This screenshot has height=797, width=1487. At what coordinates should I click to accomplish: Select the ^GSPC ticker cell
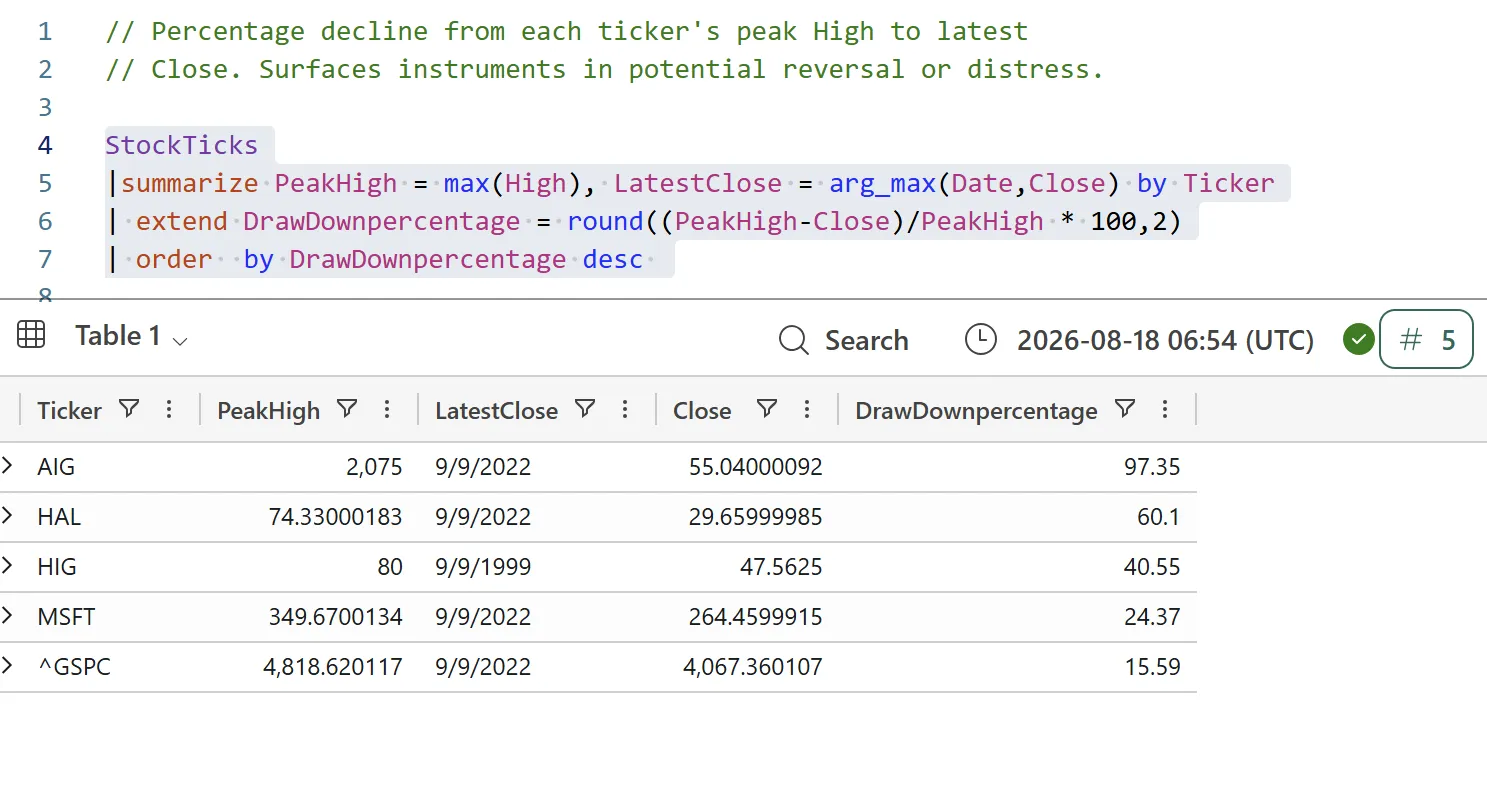click(x=73, y=667)
